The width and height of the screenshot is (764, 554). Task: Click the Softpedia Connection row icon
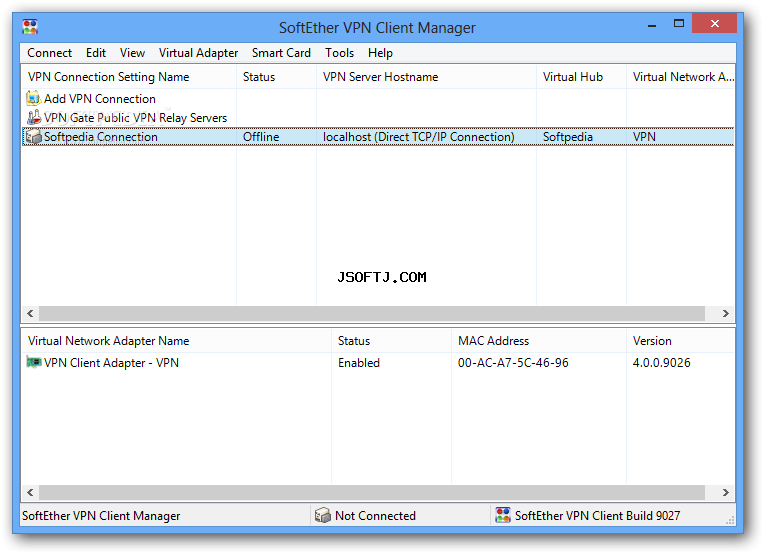pos(33,137)
